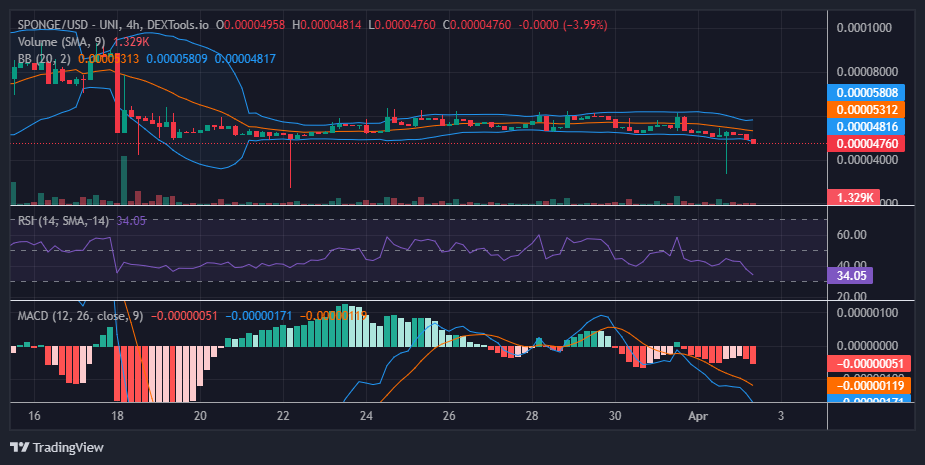Click date label 18 on time axis
This screenshot has height=465, width=925.
pyautogui.click(x=117, y=415)
